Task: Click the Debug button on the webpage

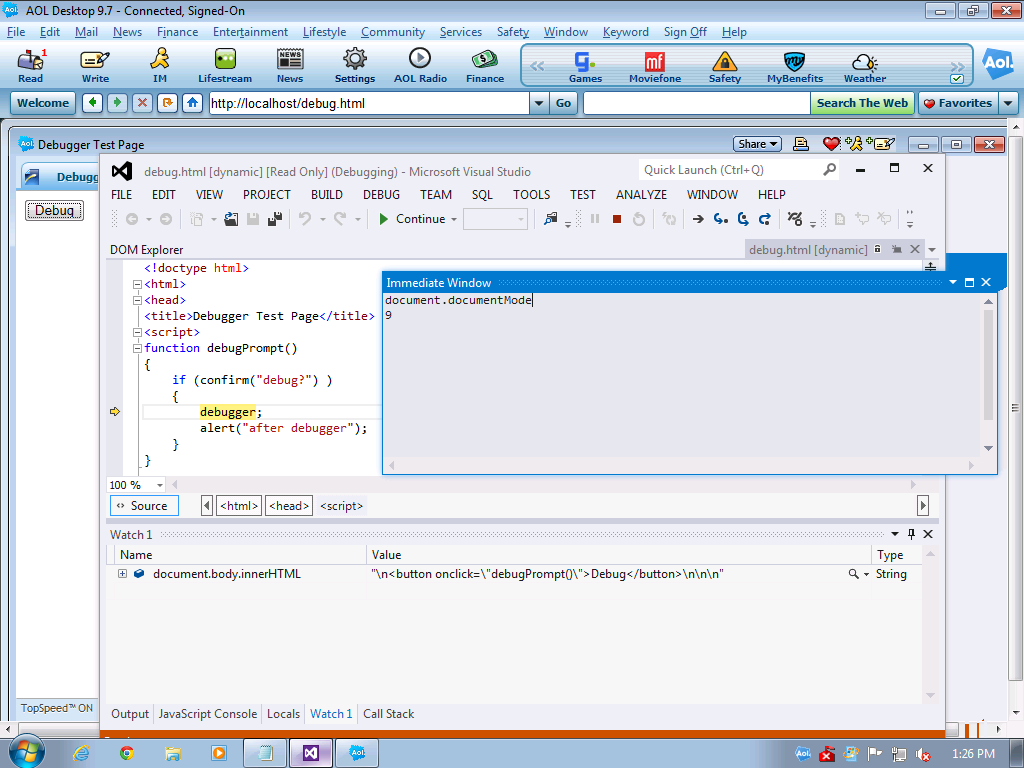Action: tap(53, 210)
